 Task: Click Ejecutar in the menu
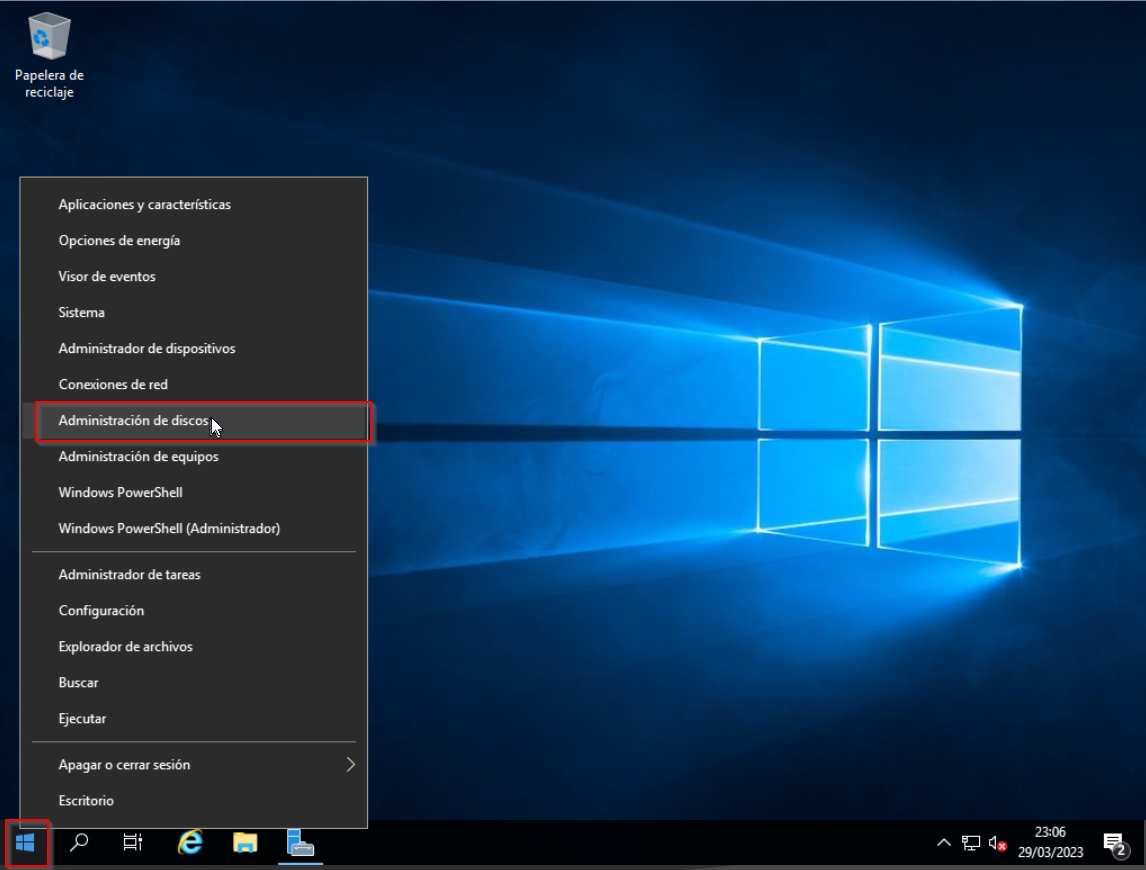[82, 719]
